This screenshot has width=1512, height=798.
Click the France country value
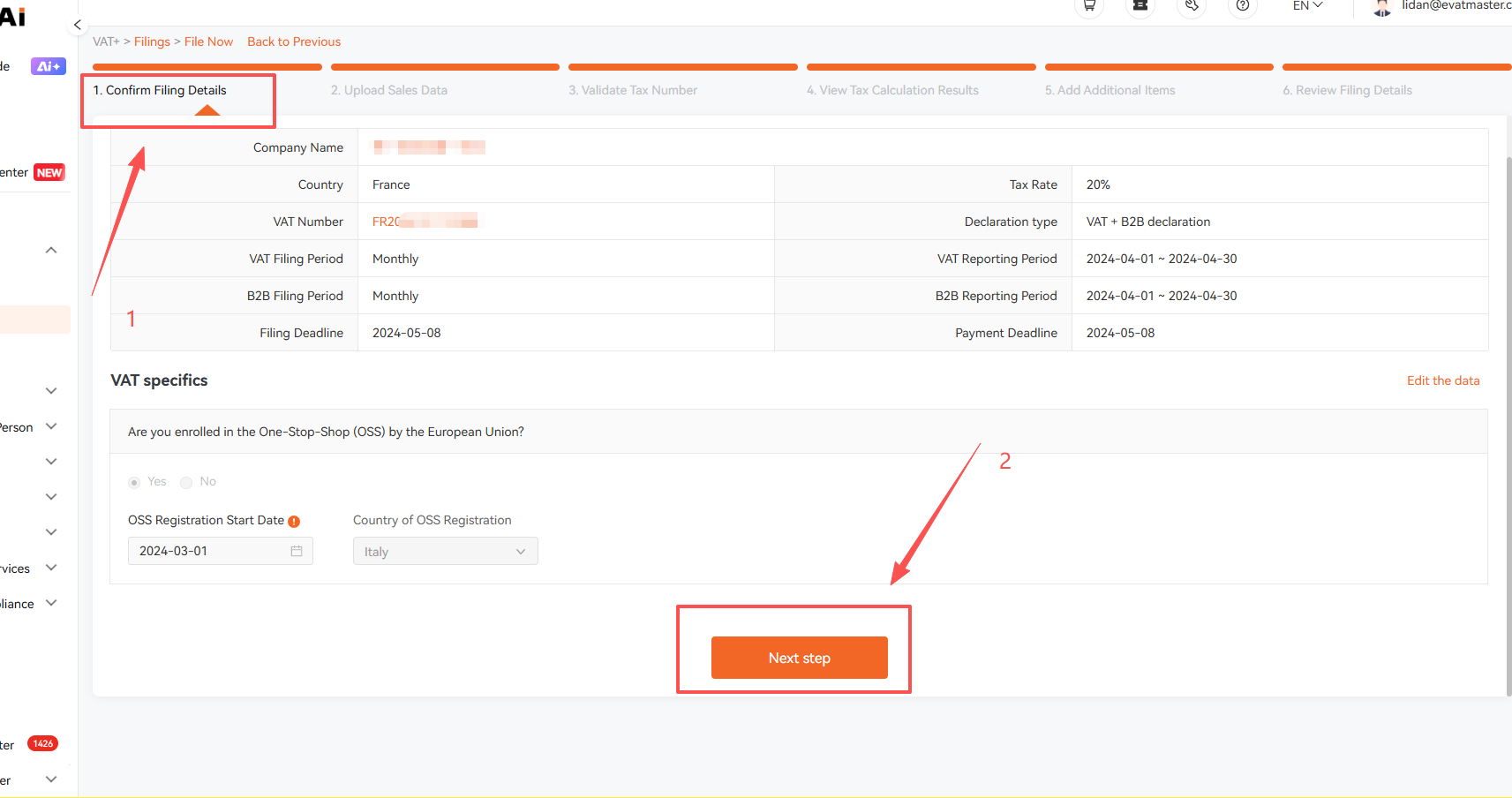pyautogui.click(x=391, y=184)
